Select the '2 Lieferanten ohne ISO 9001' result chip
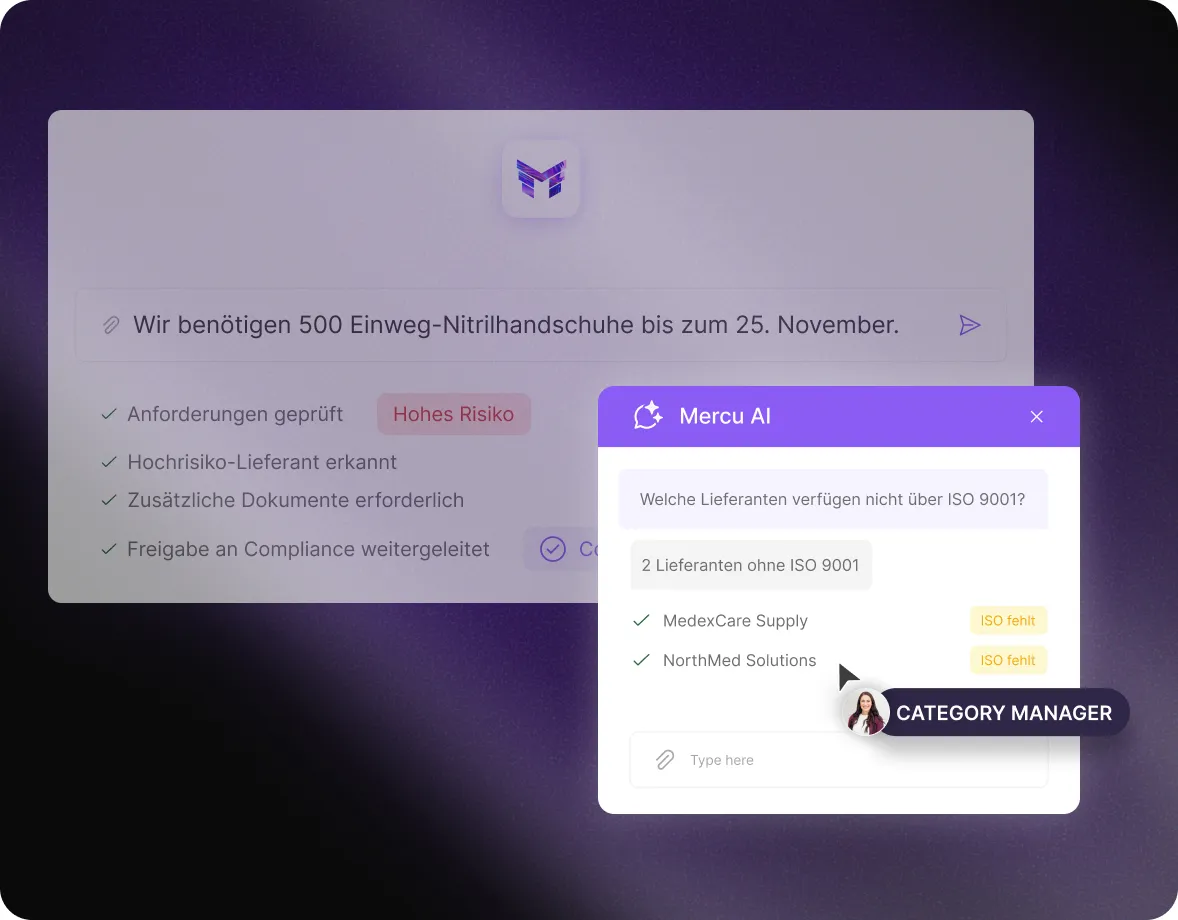This screenshot has width=1178, height=920. click(x=751, y=565)
